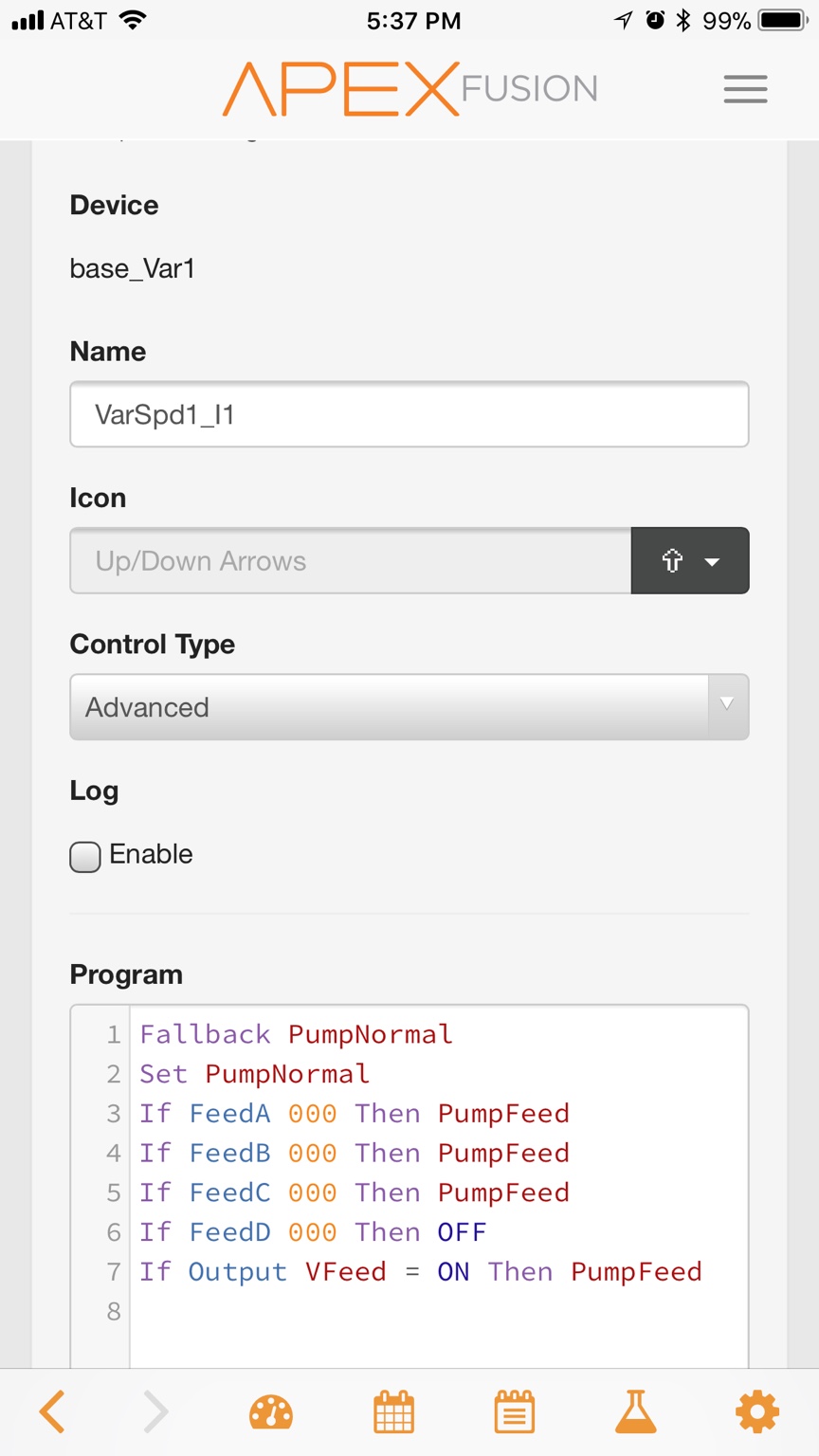Enable the Log checkbox
Image resolution: width=819 pixels, height=1456 pixels.
85,857
